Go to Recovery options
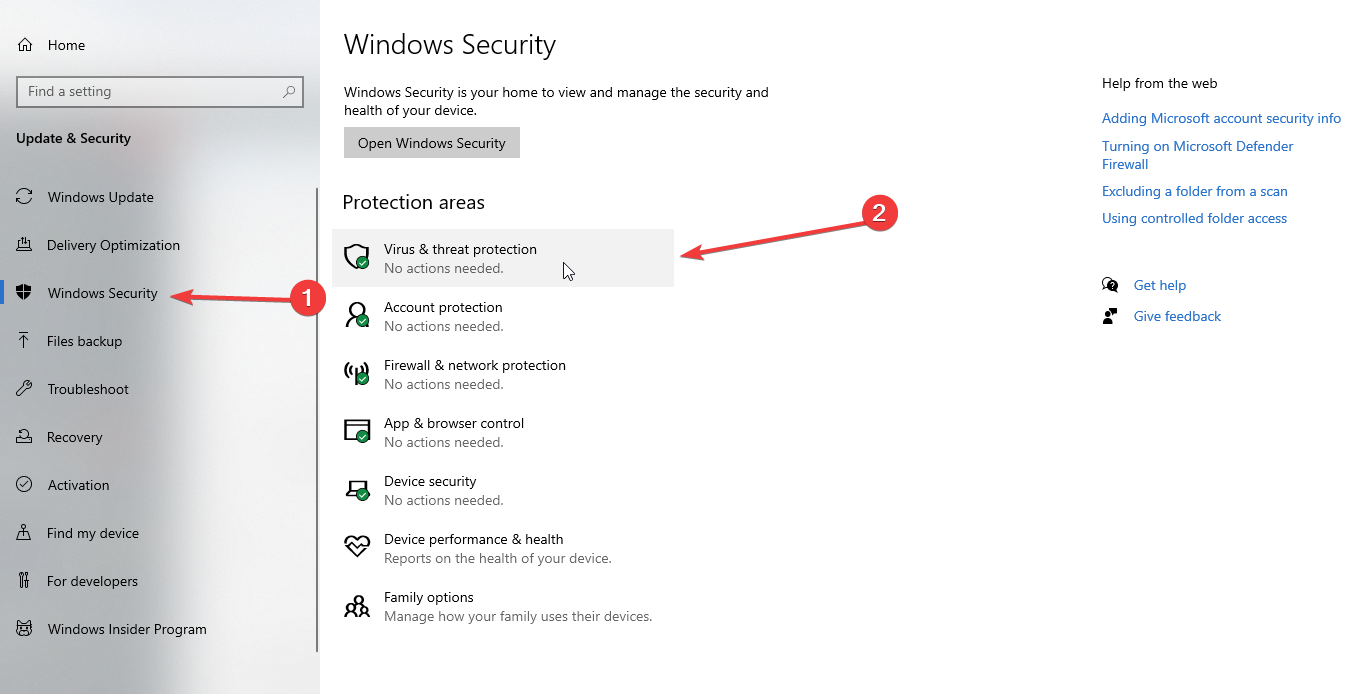This screenshot has height=694, width=1361. [75, 437]
